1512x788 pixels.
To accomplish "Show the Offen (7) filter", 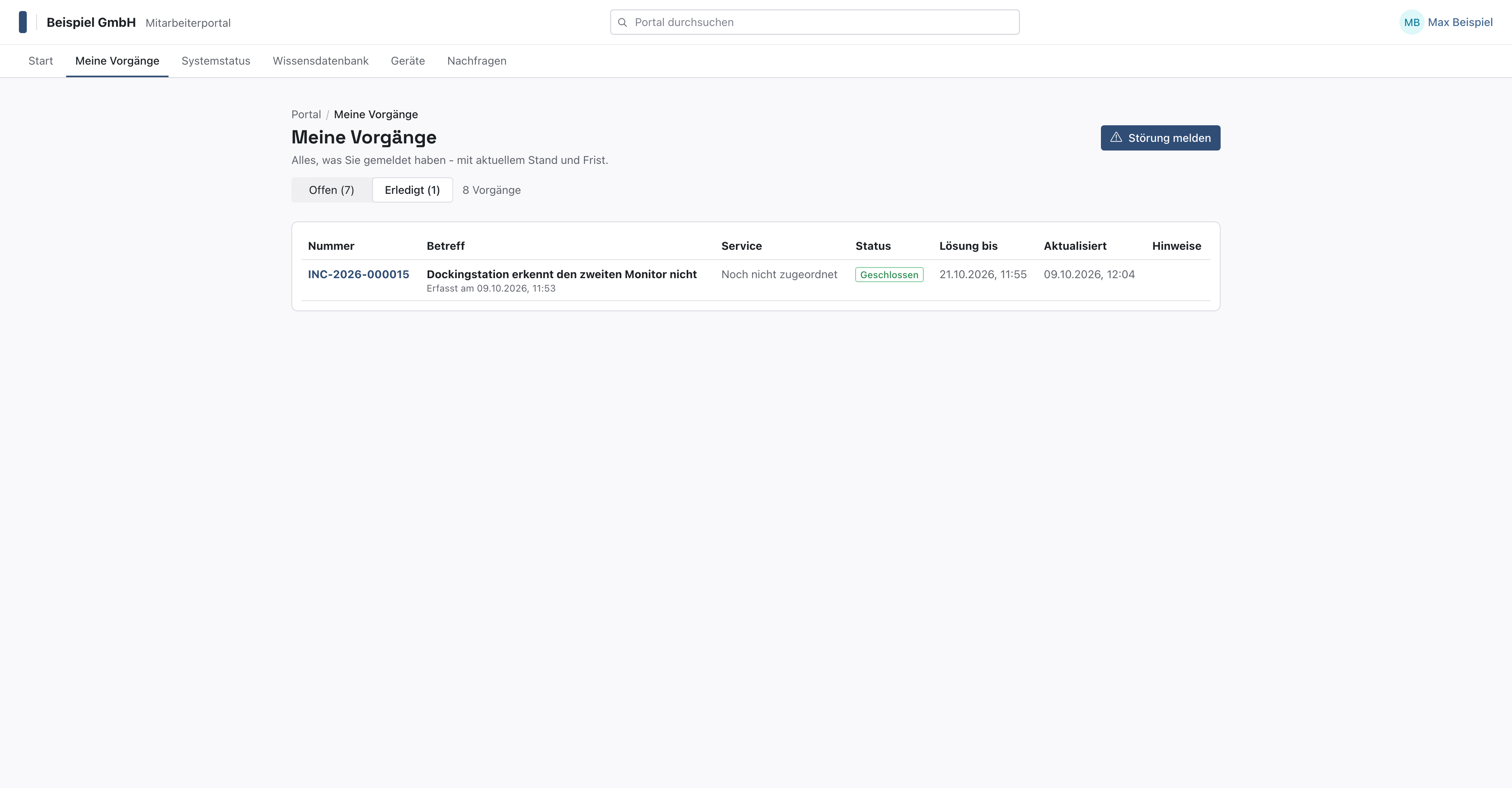I will coord(332,190).
